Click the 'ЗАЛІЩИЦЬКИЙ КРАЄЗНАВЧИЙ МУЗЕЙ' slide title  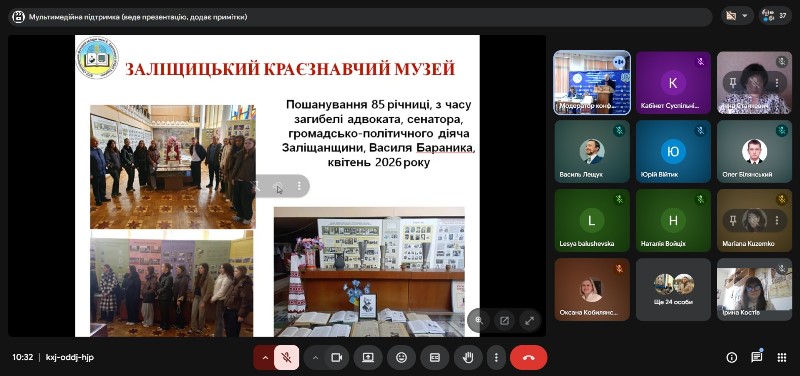click(x=290, y=69)
